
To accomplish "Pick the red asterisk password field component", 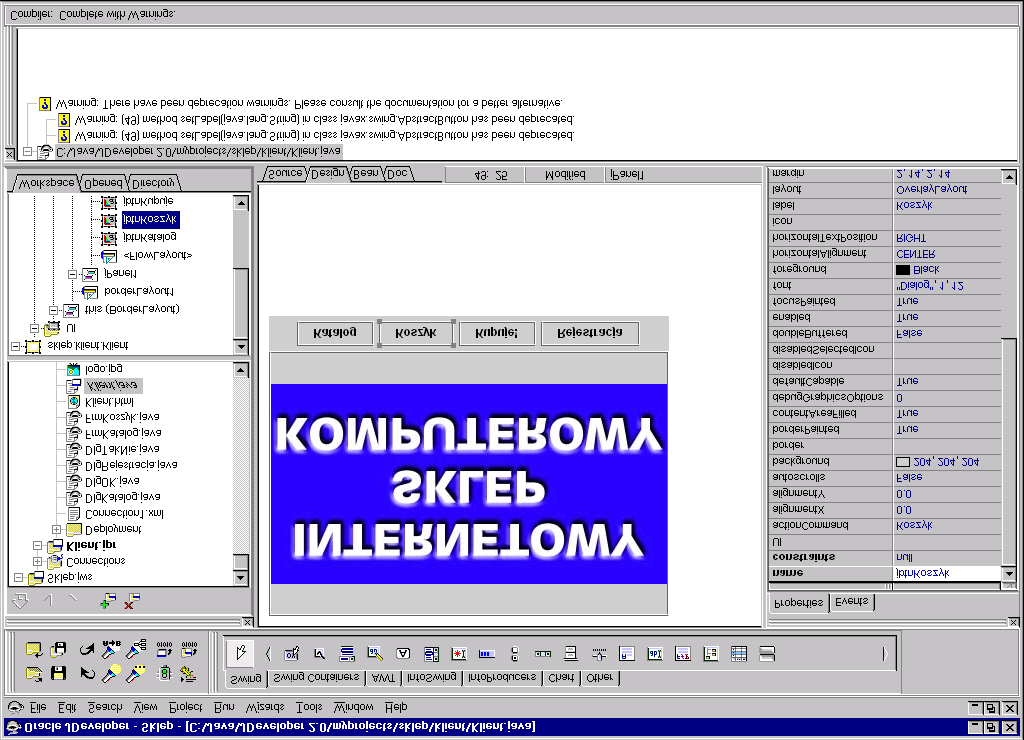I will click(x=459, y=653).
